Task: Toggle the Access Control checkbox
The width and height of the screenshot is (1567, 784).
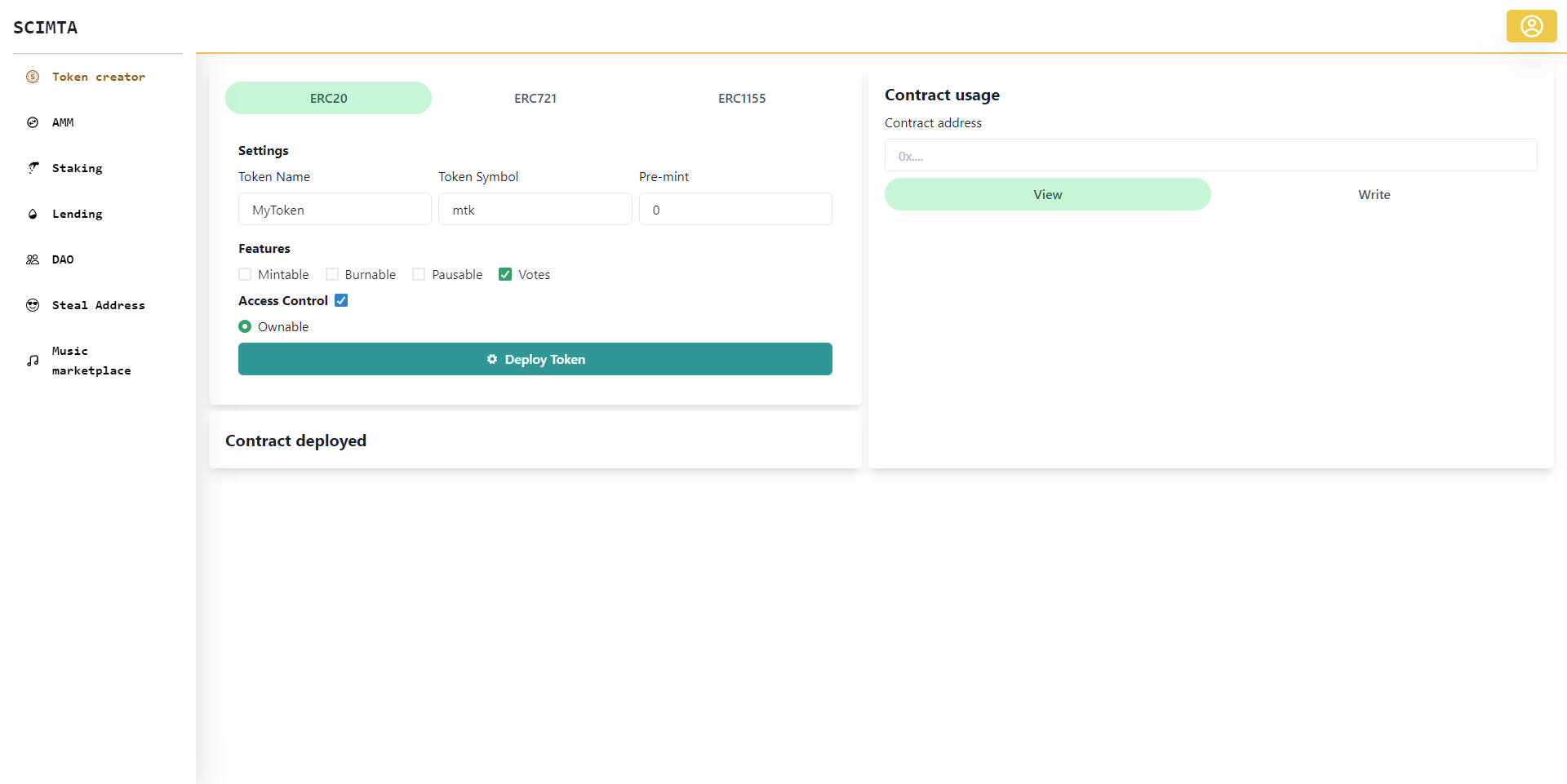Action: (x=341, y=300)
